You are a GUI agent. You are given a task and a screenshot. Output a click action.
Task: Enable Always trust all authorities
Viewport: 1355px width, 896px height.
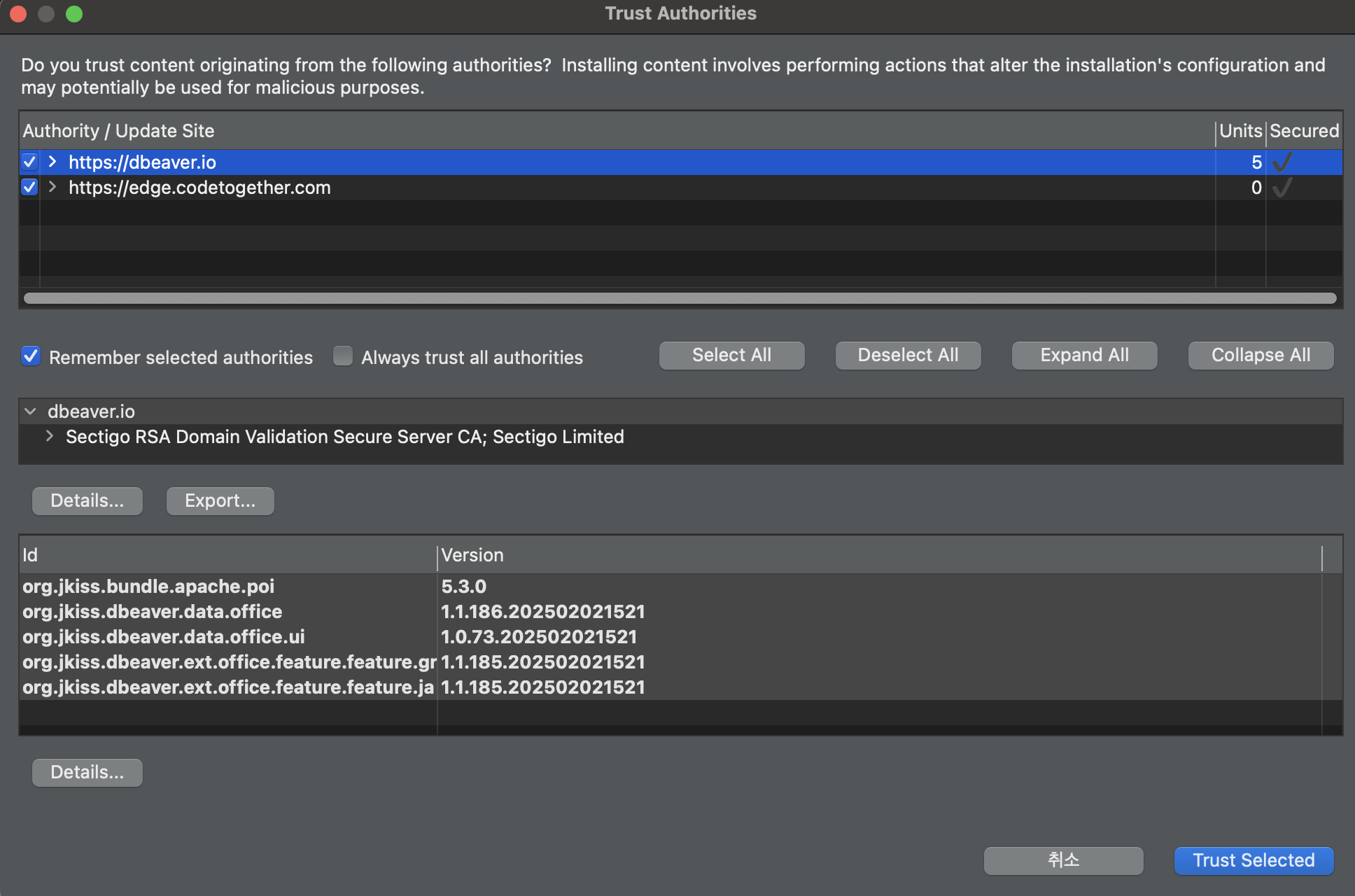click(x=343, y=356)
